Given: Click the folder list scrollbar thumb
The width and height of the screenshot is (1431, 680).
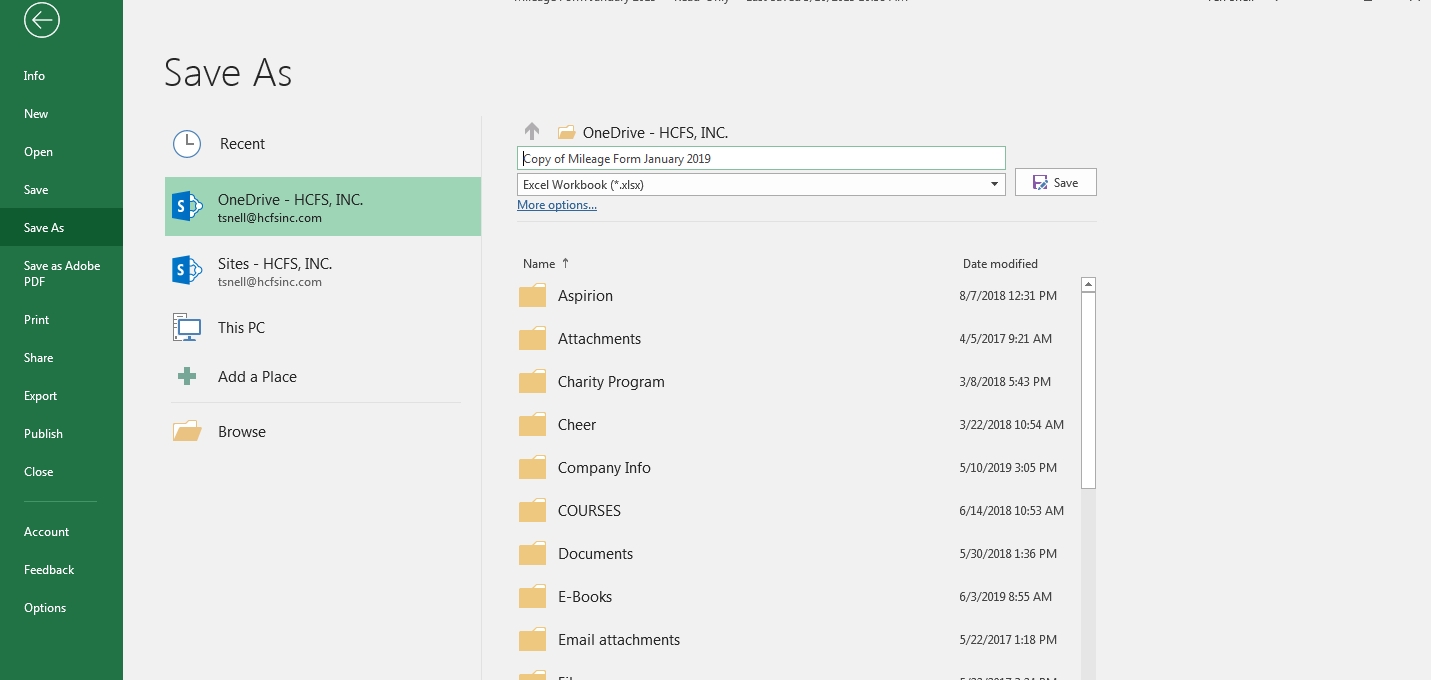Looking at the screenshot, I should pyautogui.click(x=1089, y=390).
